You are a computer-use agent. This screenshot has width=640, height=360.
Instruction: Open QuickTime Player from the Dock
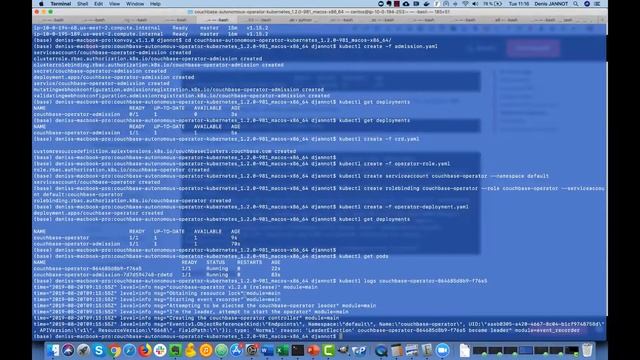381,350
